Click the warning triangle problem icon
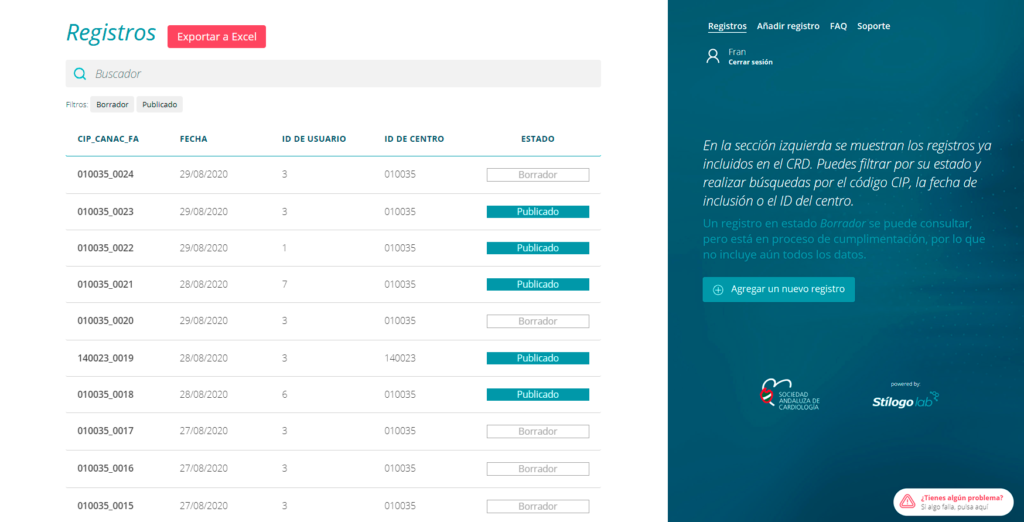This screenshot has width=1024, height=522. tap(907, 501)
